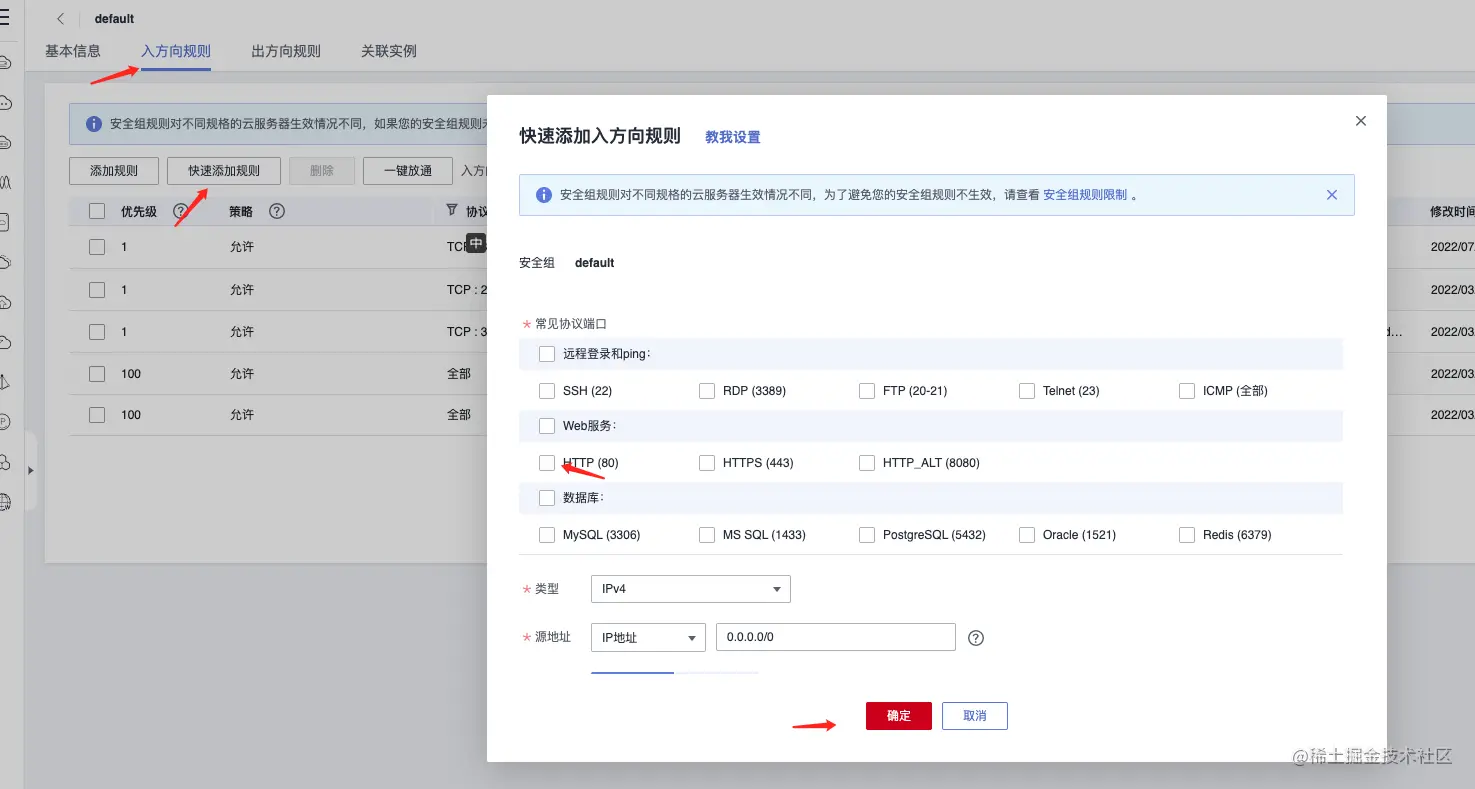The width and height of the screenshot is (1475, 789).
Task: Open the 类型 IPv4 dropdown
Action: 691,589
